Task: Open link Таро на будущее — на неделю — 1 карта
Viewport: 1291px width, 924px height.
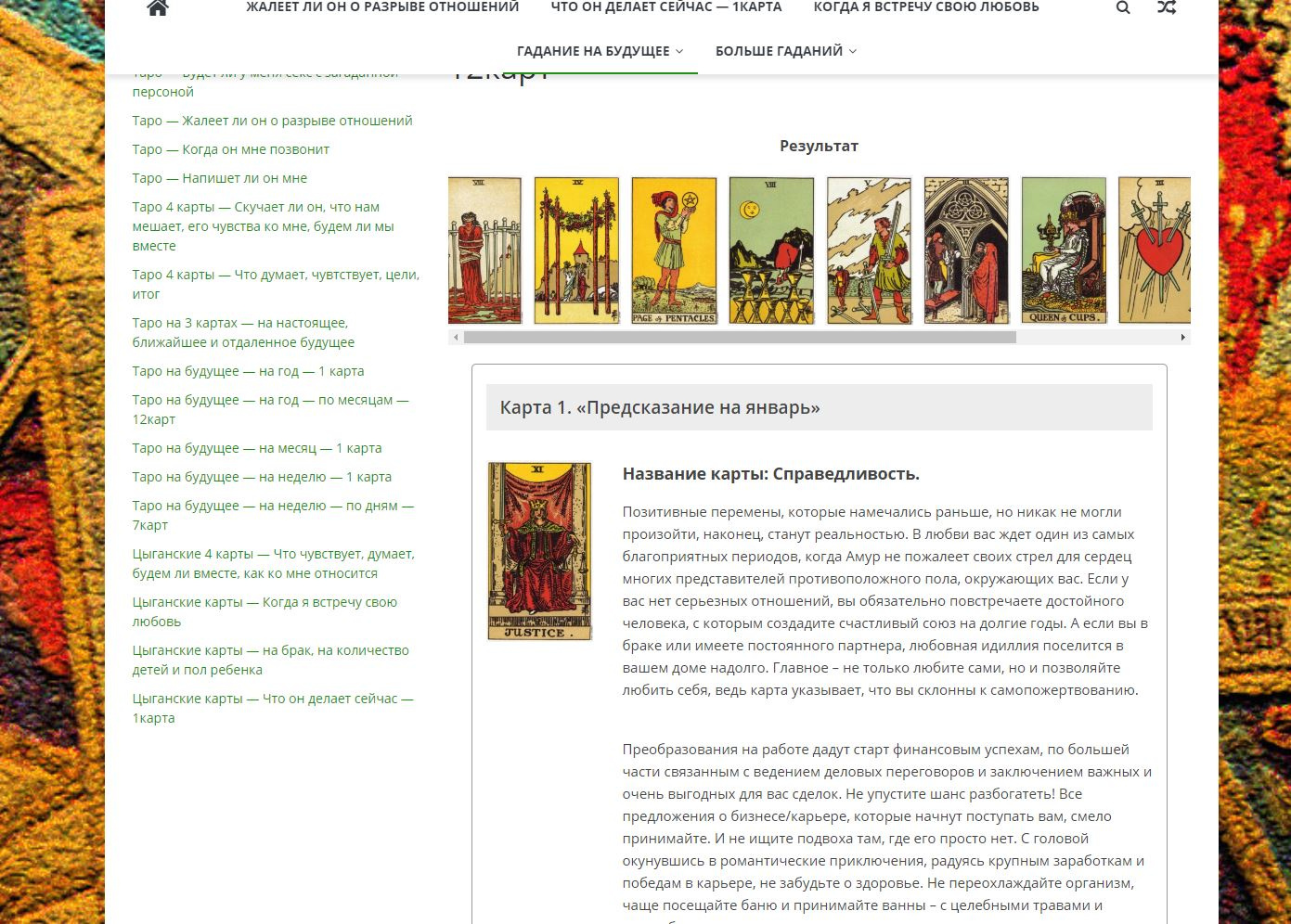Action: (262, 477)
